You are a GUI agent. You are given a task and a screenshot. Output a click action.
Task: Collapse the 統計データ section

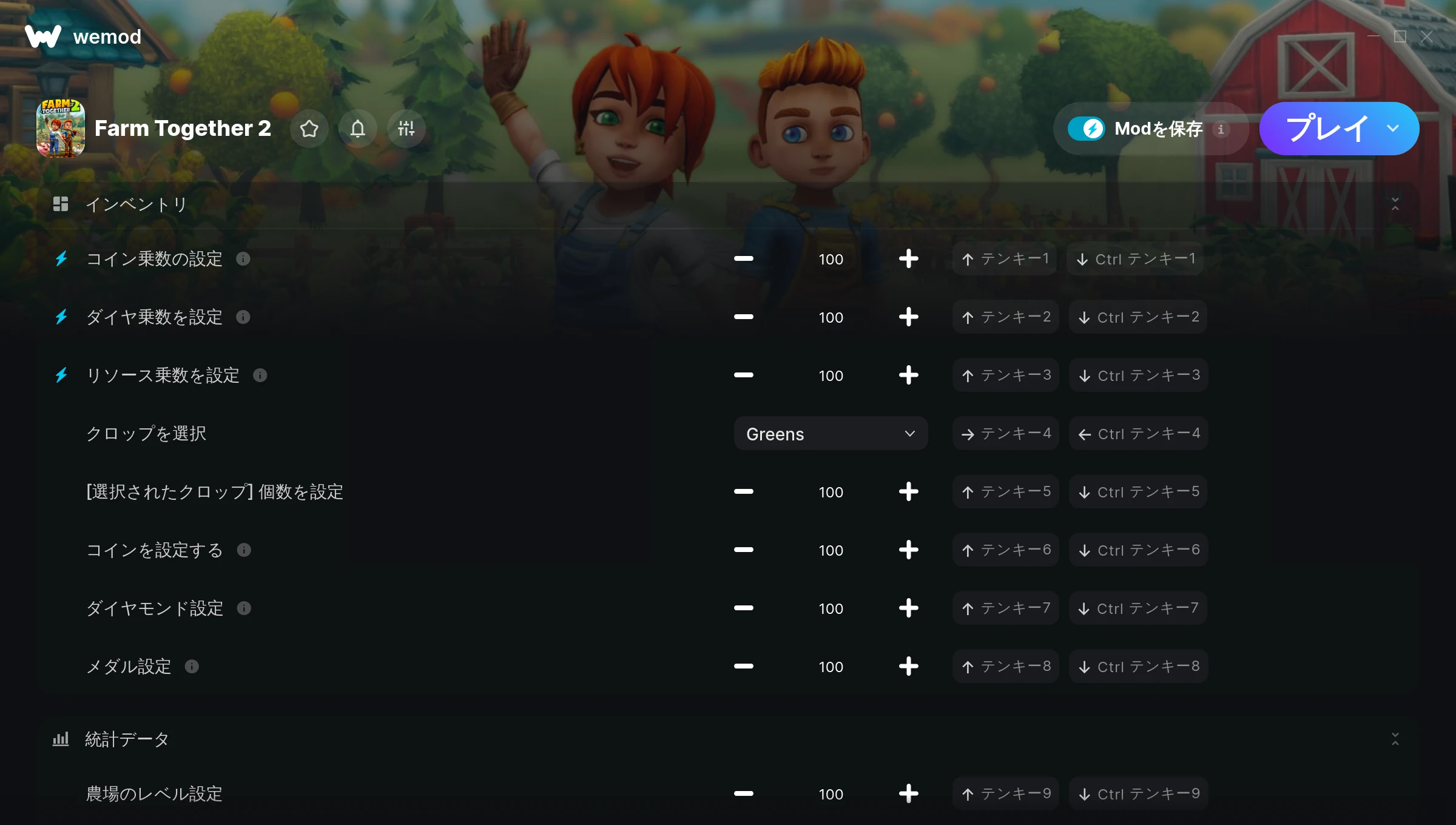(x=1395, y=739)
